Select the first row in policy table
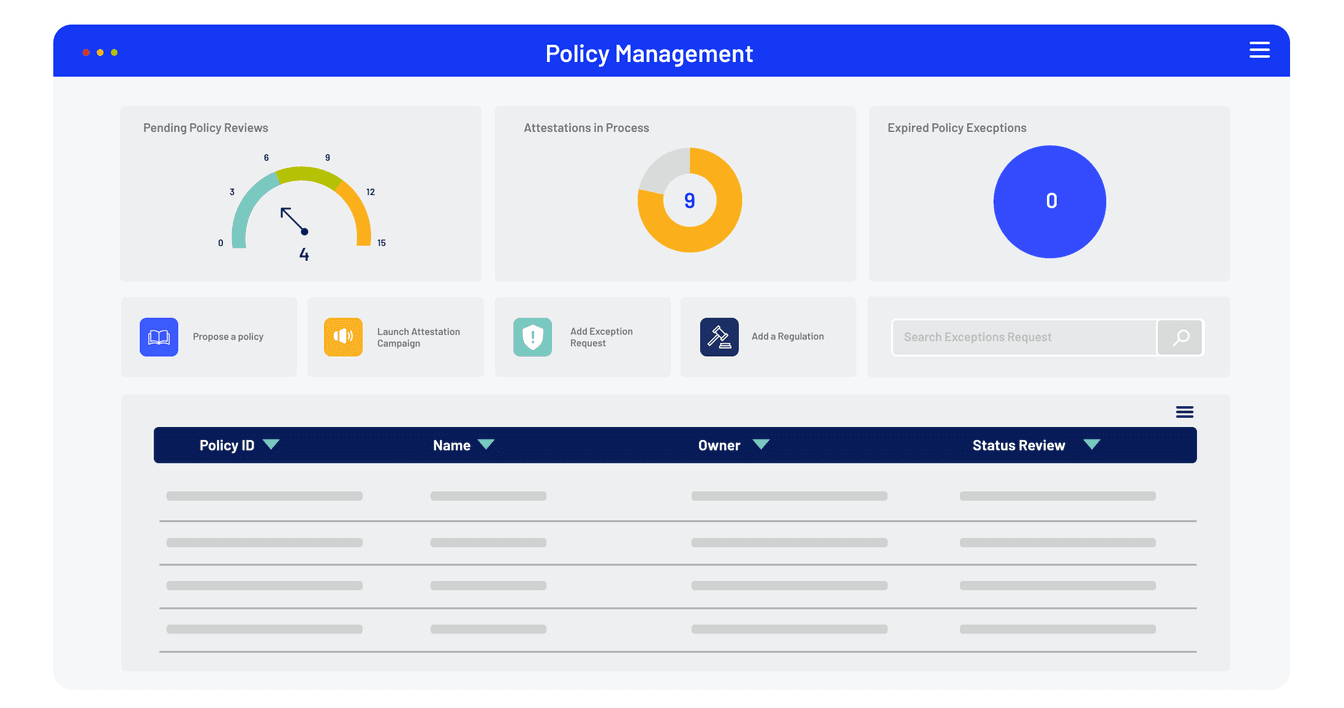Viewport: 1344px width, 708px height. coord(676,496)
